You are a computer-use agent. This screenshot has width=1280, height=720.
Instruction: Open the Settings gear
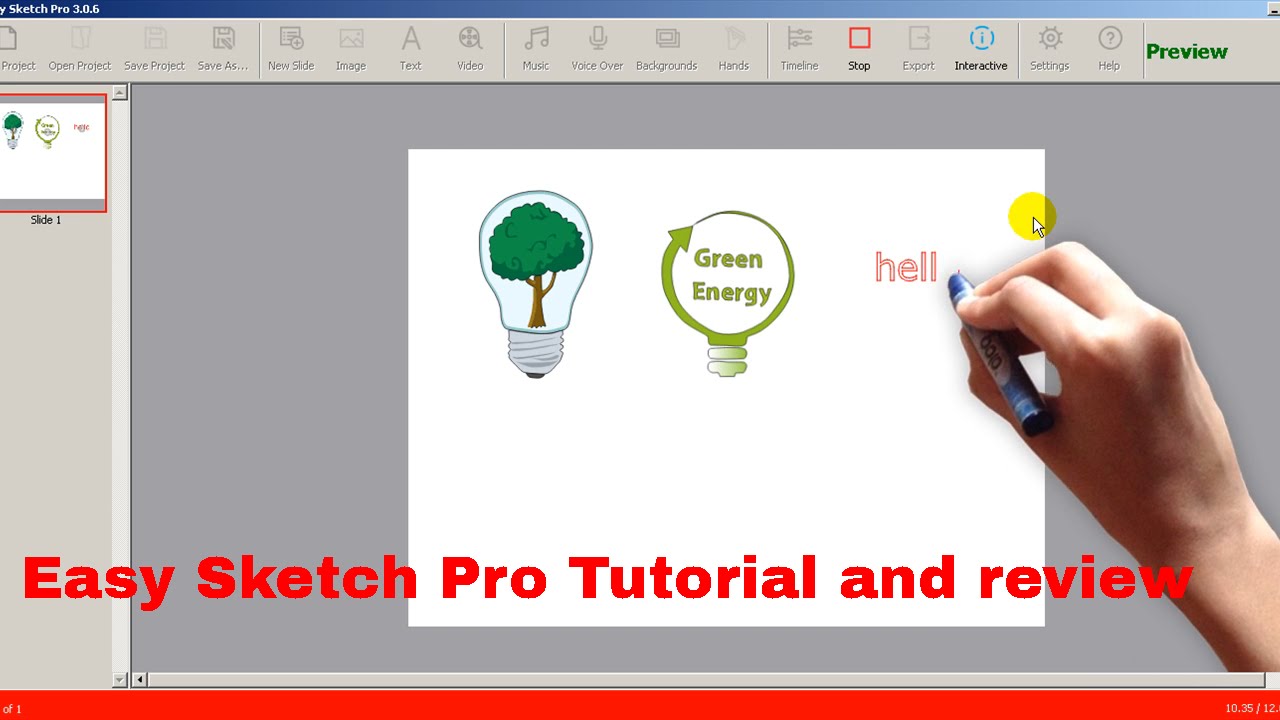coord(1050,49)
